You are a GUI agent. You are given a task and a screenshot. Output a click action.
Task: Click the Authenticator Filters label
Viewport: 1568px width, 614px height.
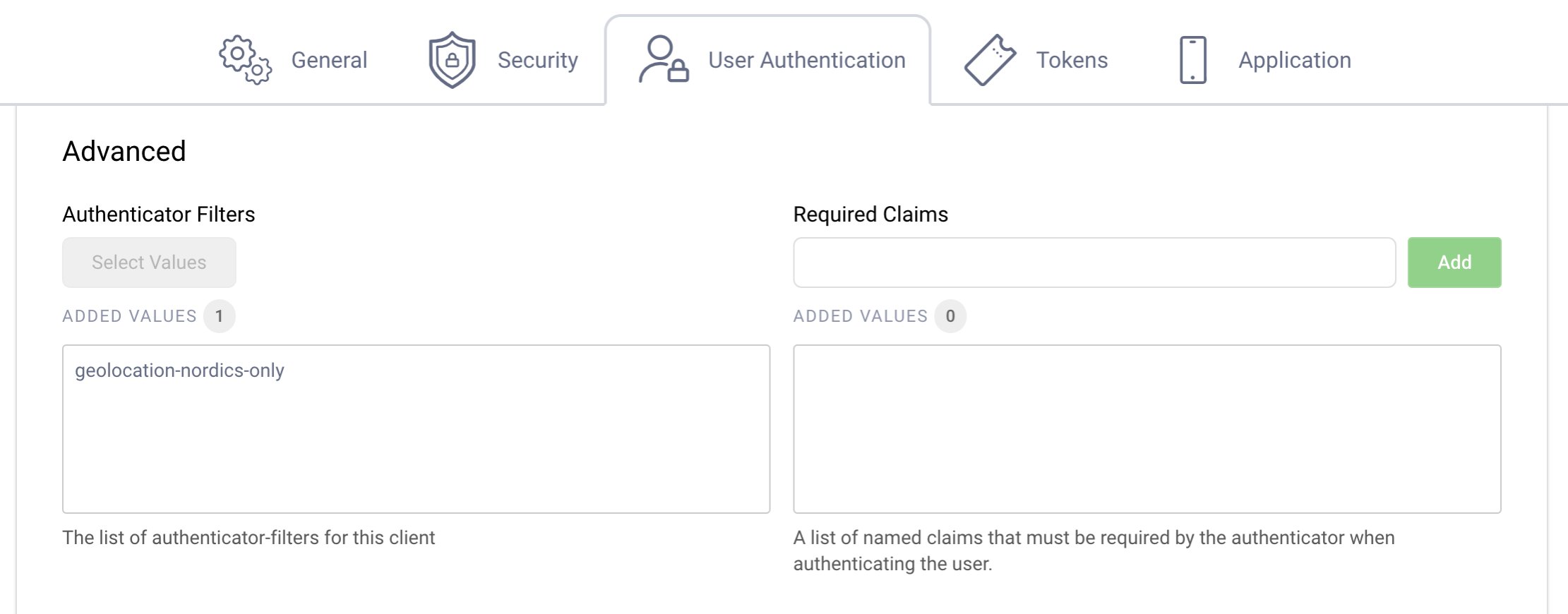click(x=159, y=215)
